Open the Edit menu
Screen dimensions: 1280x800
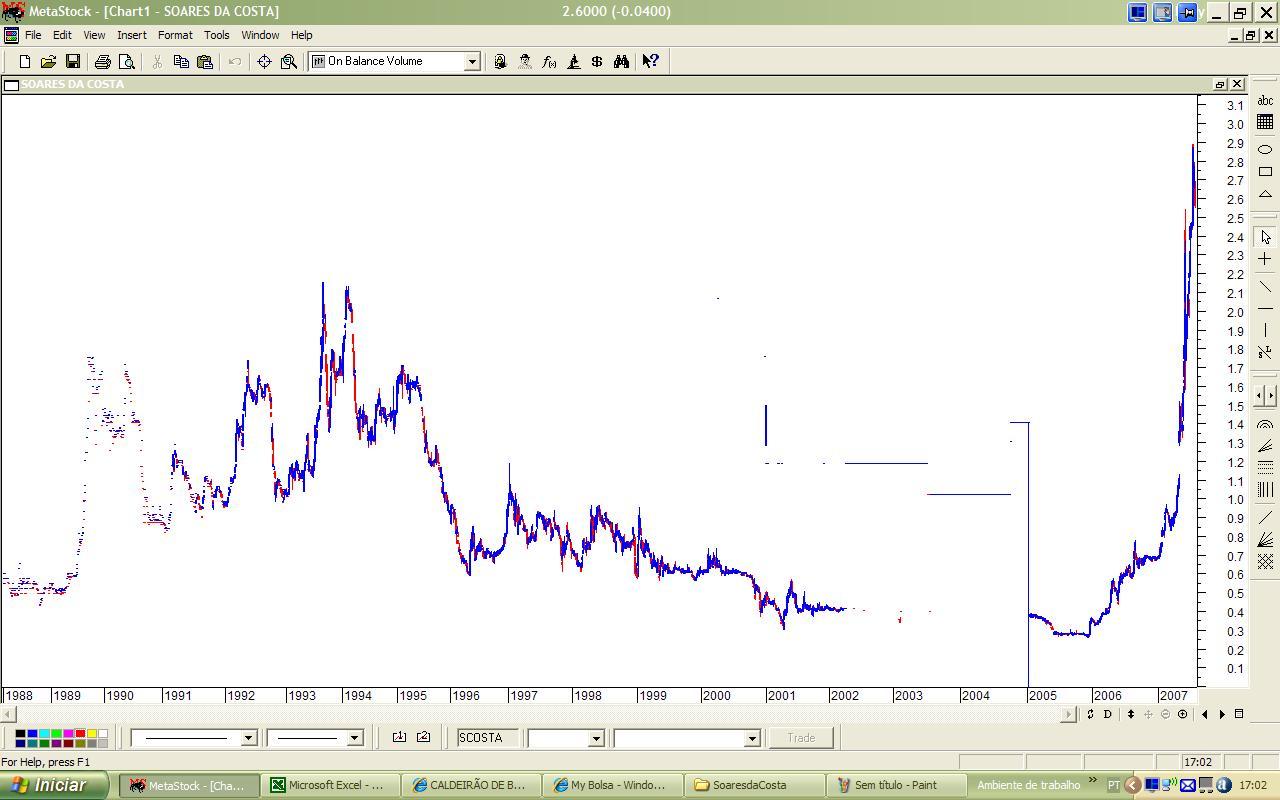[x=62, y=35]
